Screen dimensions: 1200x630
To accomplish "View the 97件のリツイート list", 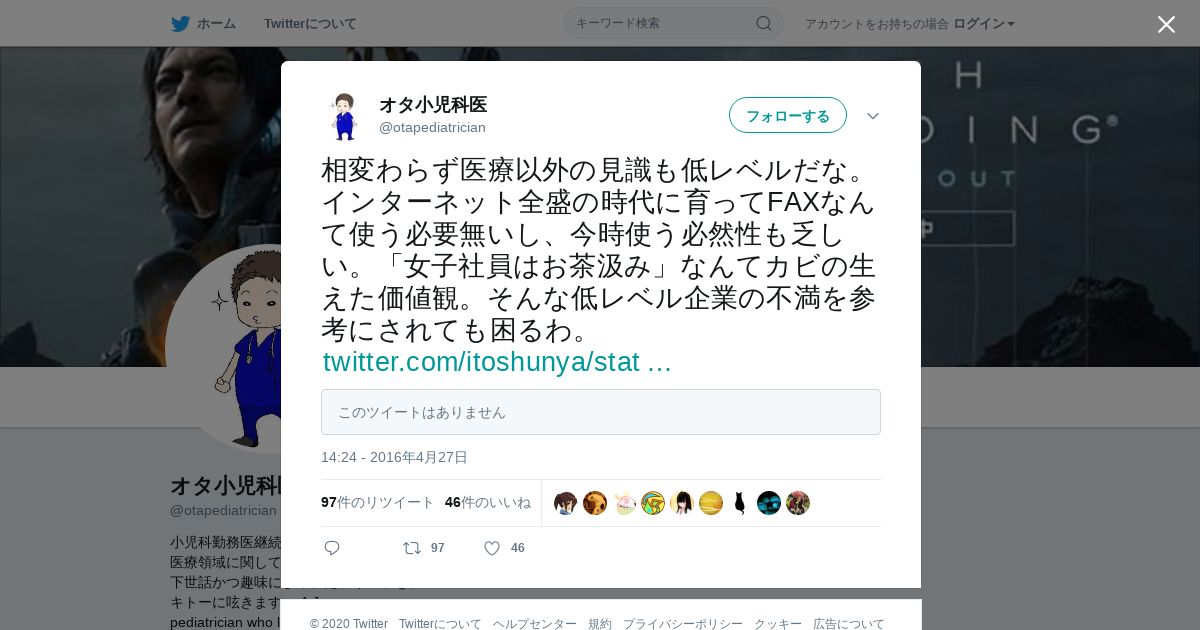I will click(x=378, y=502).
